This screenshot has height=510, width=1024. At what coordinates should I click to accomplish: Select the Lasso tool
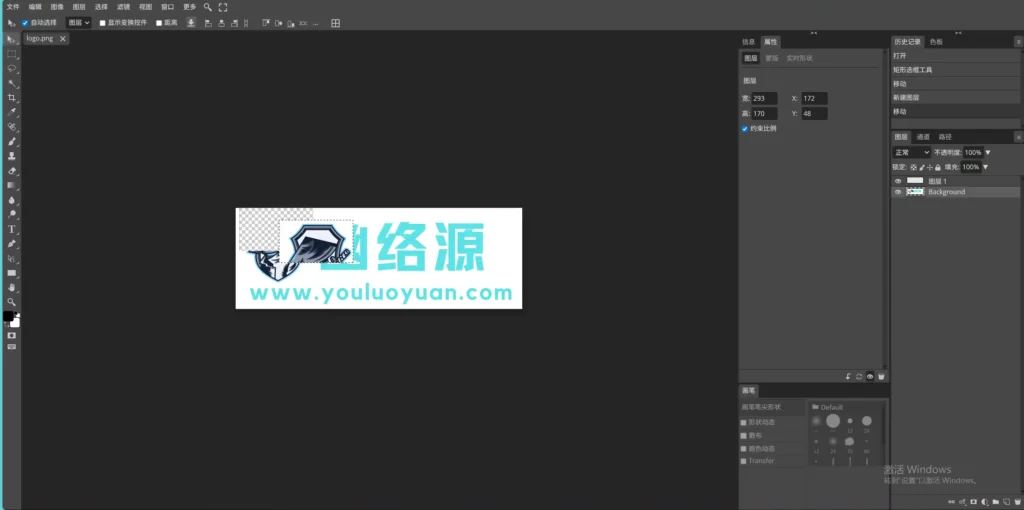(x=12, y=69)
